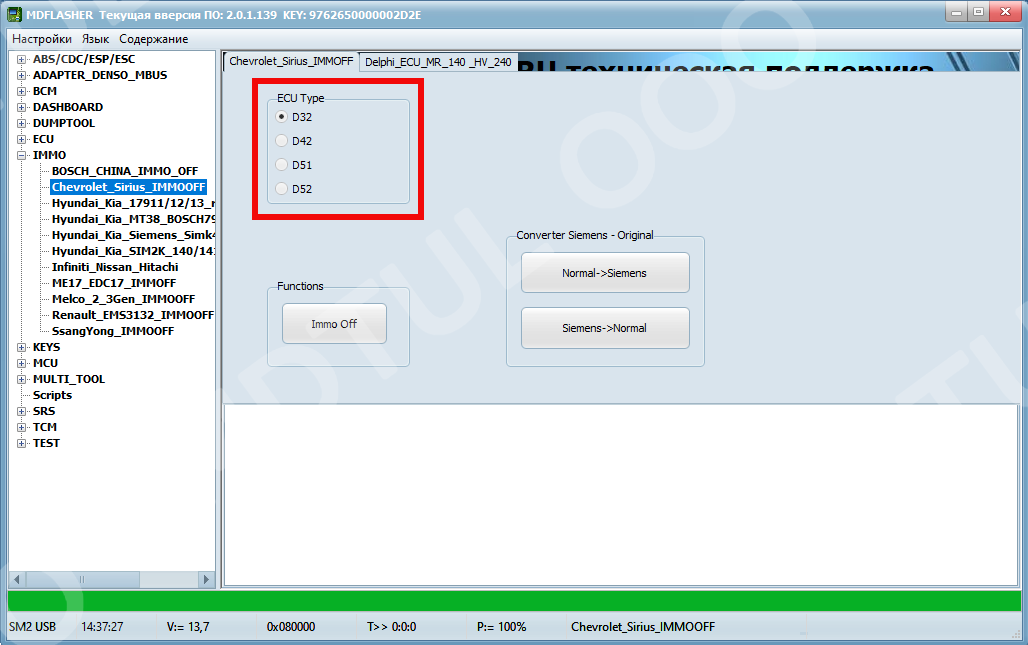Expand the MULTI_TOOL tree node
The width and height of the screenshot is (1028, 645).
22,379
